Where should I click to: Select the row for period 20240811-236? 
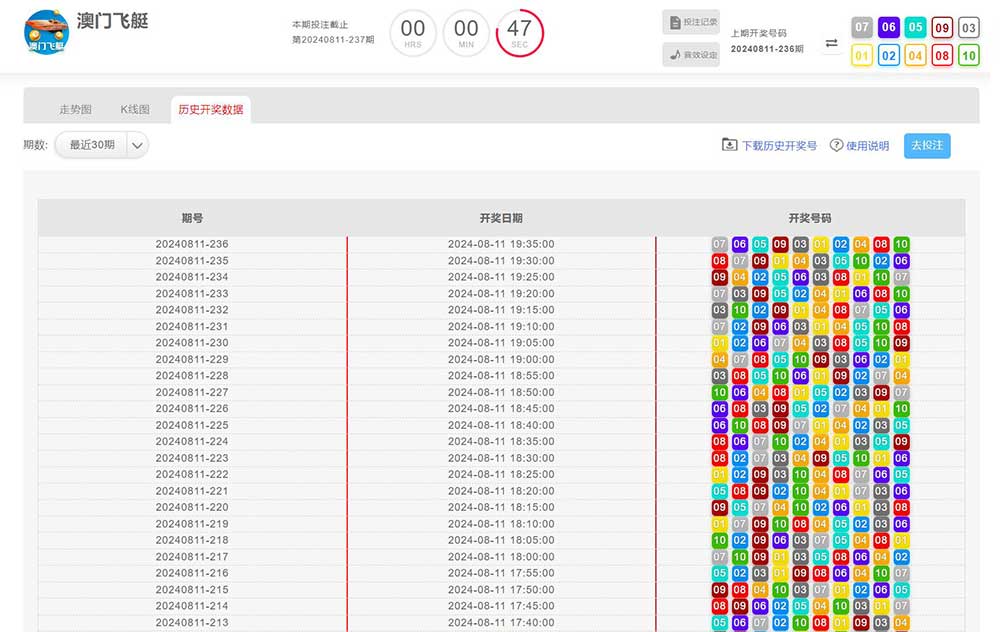192,244
